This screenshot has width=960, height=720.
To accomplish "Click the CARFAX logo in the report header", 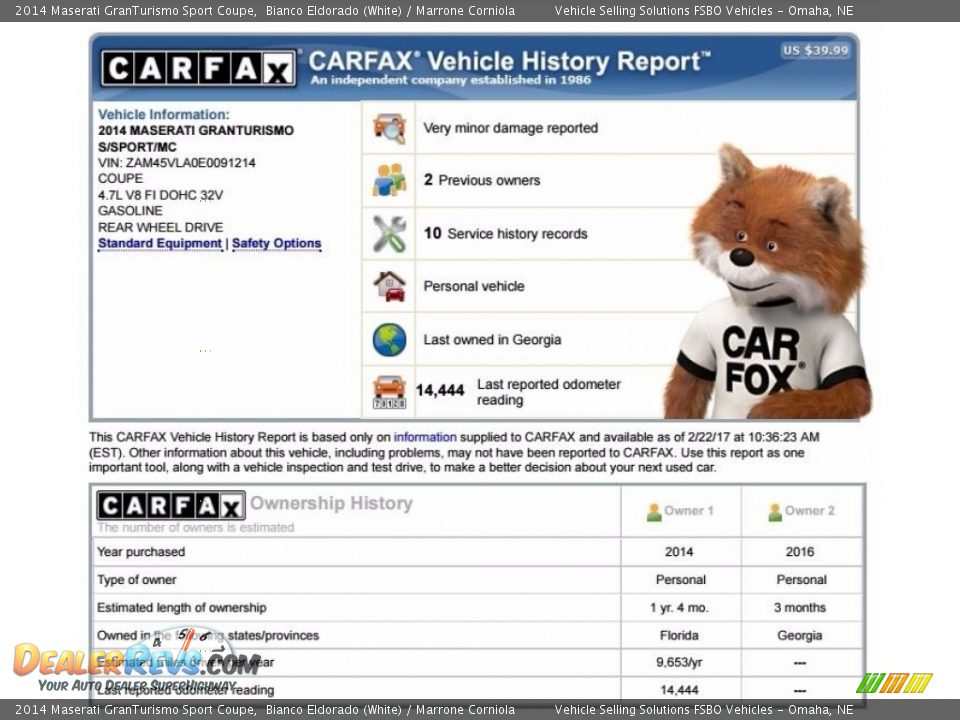I will [x=199, y=68].
